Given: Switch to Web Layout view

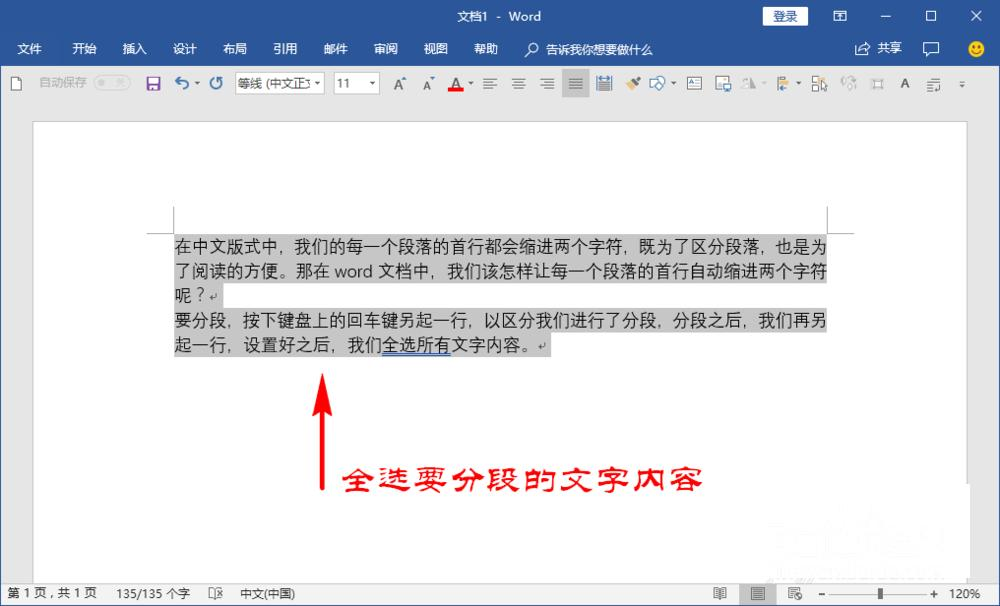Looking at the screenshot, I should point(795,594).
